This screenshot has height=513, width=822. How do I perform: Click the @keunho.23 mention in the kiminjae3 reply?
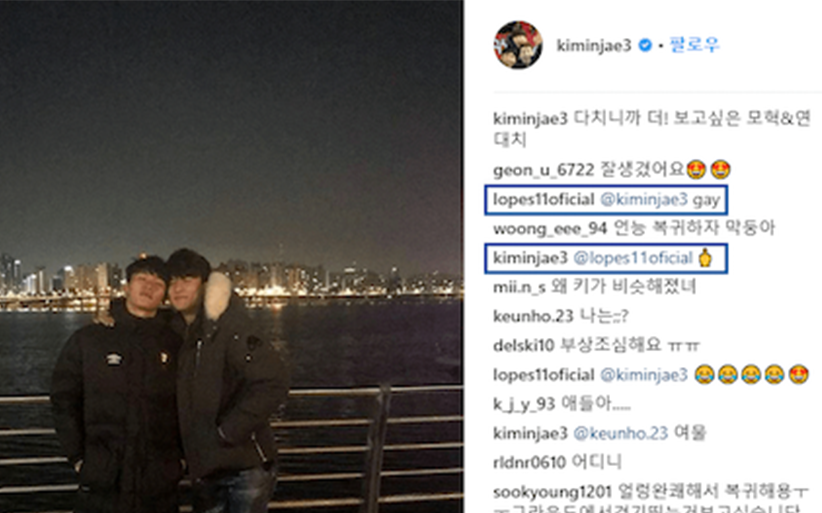[620, 433]
